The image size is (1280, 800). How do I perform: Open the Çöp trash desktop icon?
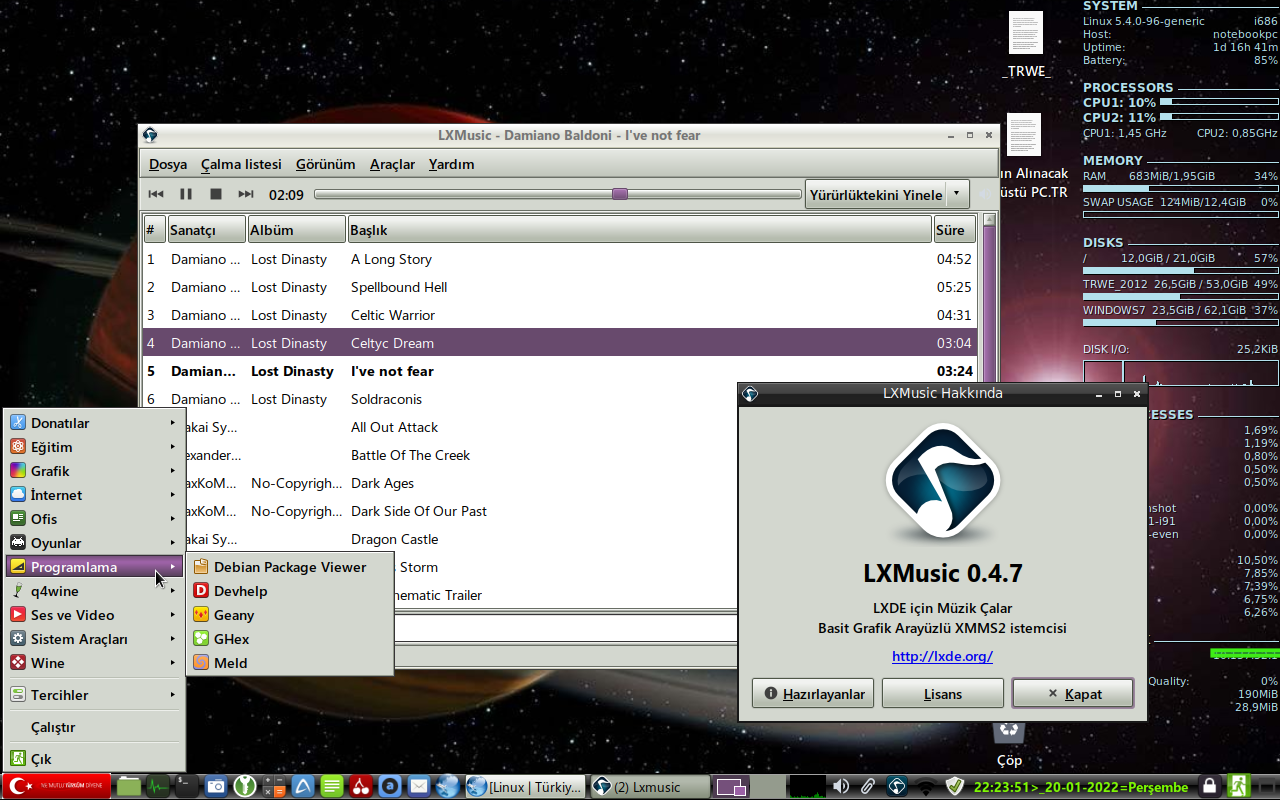(x=1009, y=744)
